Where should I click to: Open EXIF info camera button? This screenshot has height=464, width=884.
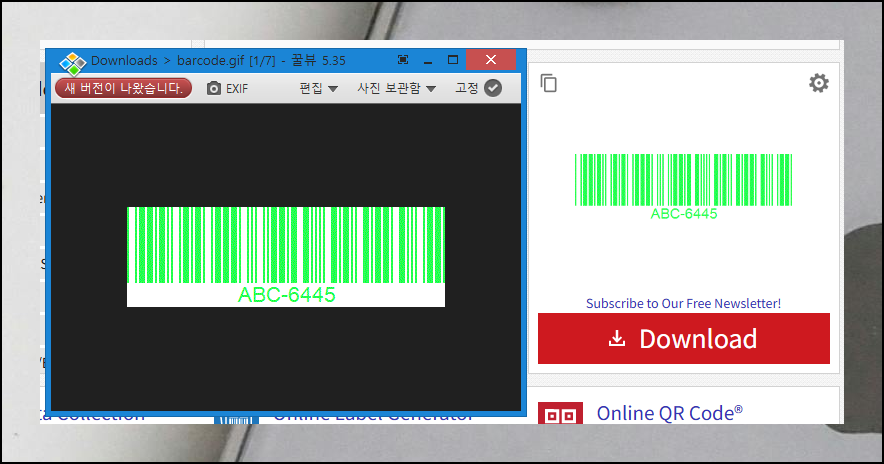[x=227, y=89]
